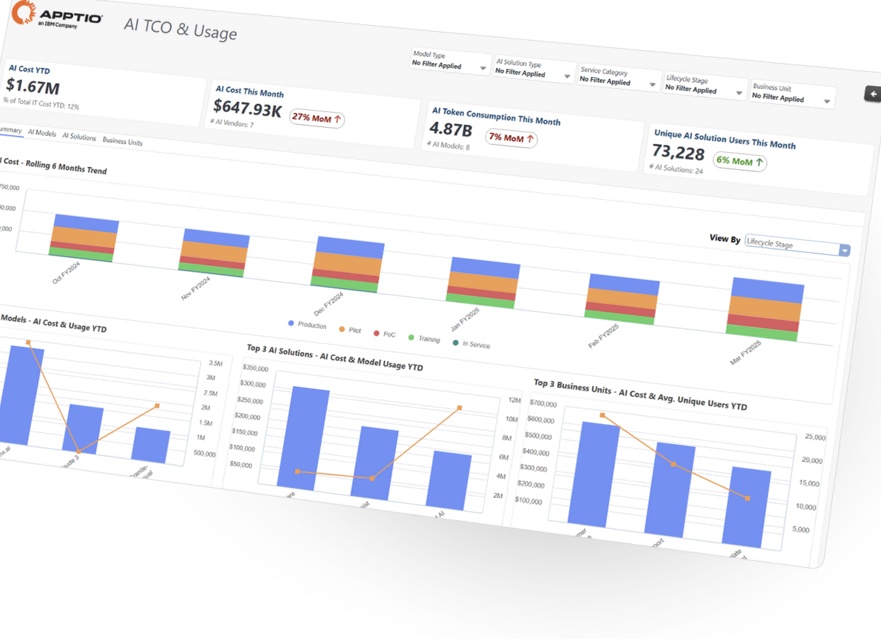The height and width of the screenshot is (639, 881).
Task: Open the Lifecycle Stage filter dropdown
Action: [704, 85]
